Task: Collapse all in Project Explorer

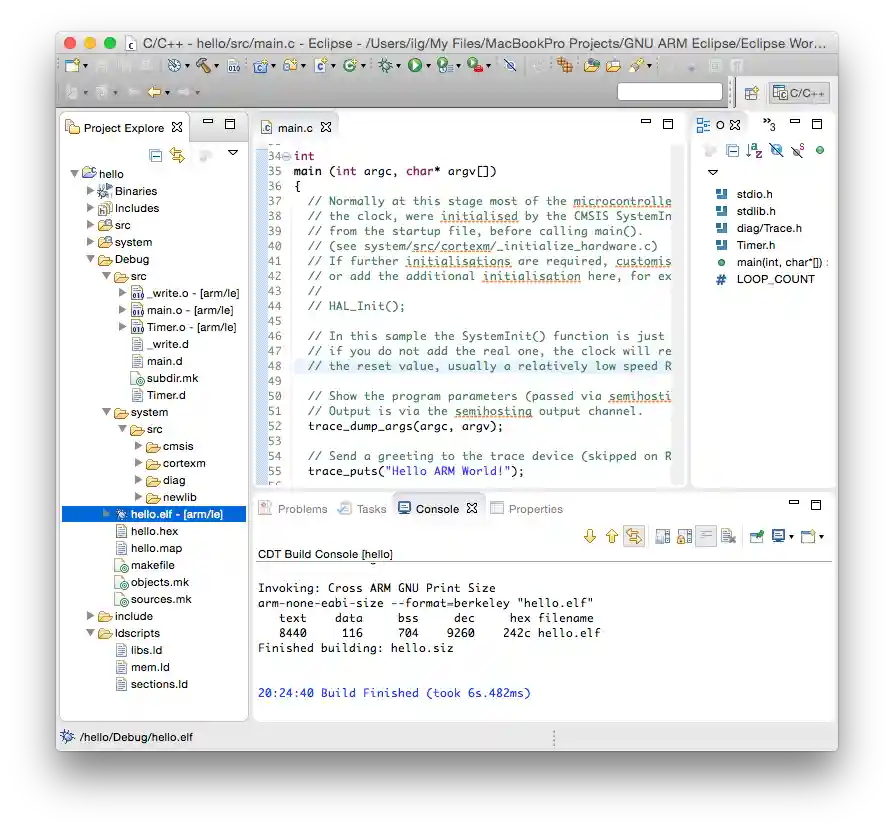Action: pyautogui.click(x=156, y=155)
